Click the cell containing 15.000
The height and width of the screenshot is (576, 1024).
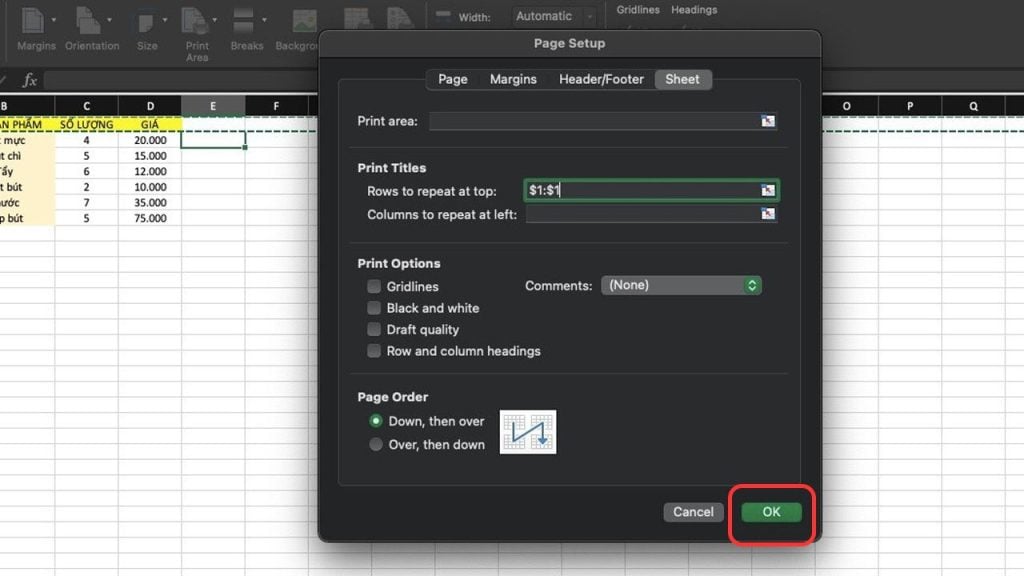point(150,155)
